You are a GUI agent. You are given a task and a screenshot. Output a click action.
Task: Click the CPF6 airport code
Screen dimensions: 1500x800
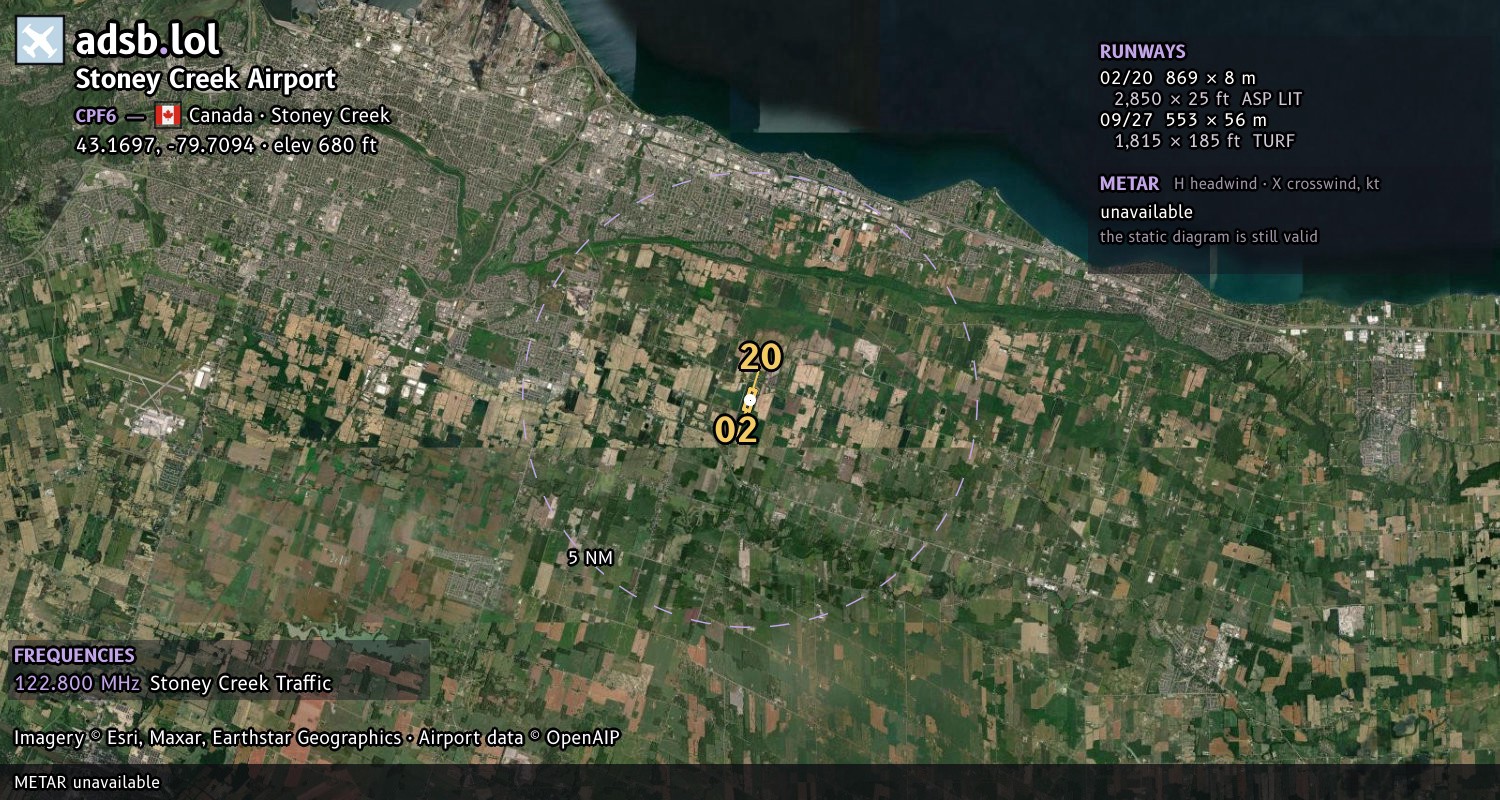96,116
